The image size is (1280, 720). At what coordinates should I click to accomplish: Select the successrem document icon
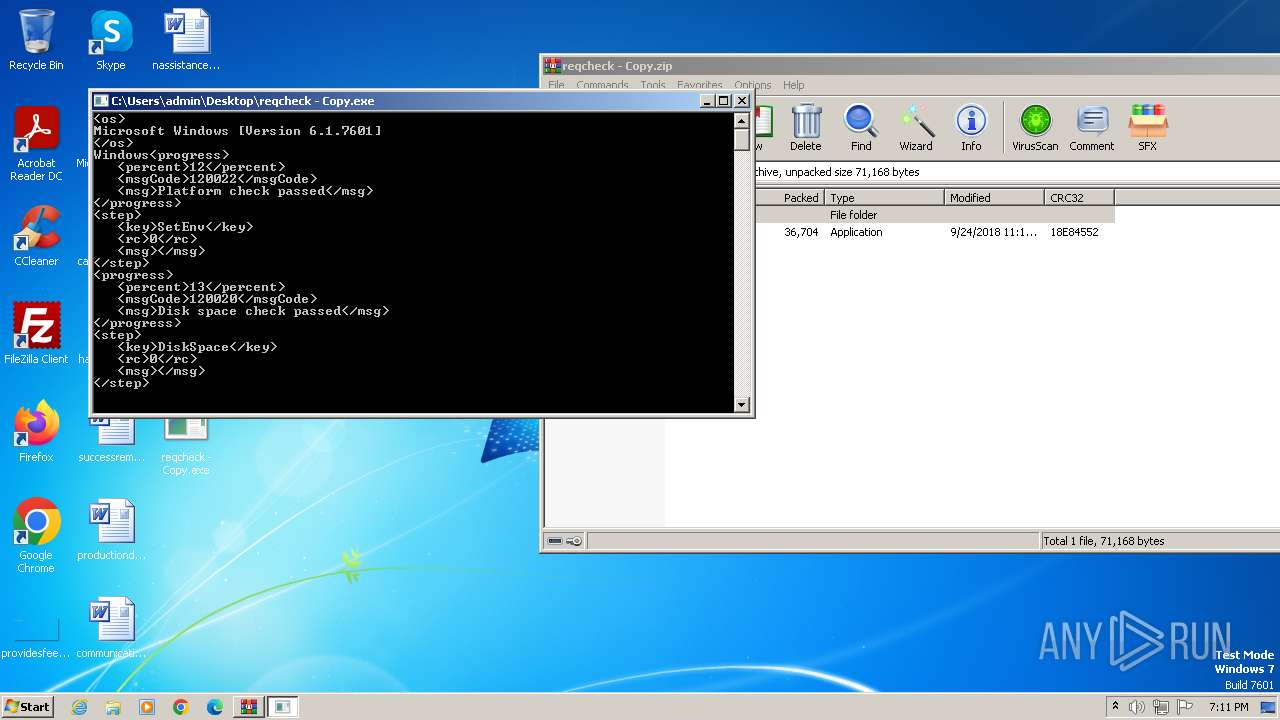pyautogui.click(x=111, y=440)
